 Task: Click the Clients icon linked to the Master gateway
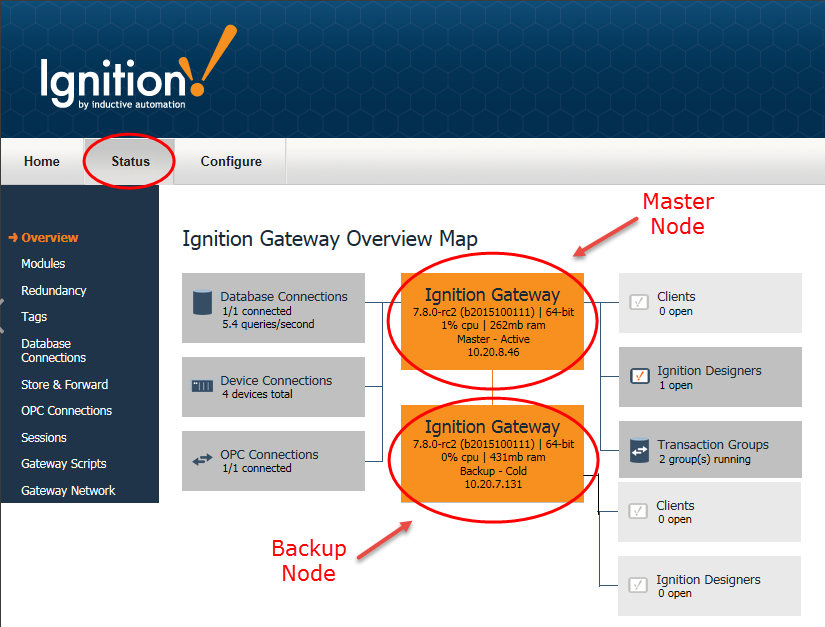639,302
